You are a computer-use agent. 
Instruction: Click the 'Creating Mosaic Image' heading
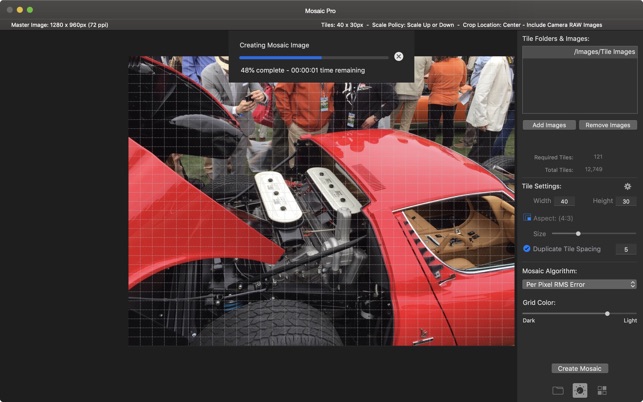point(274,45)
